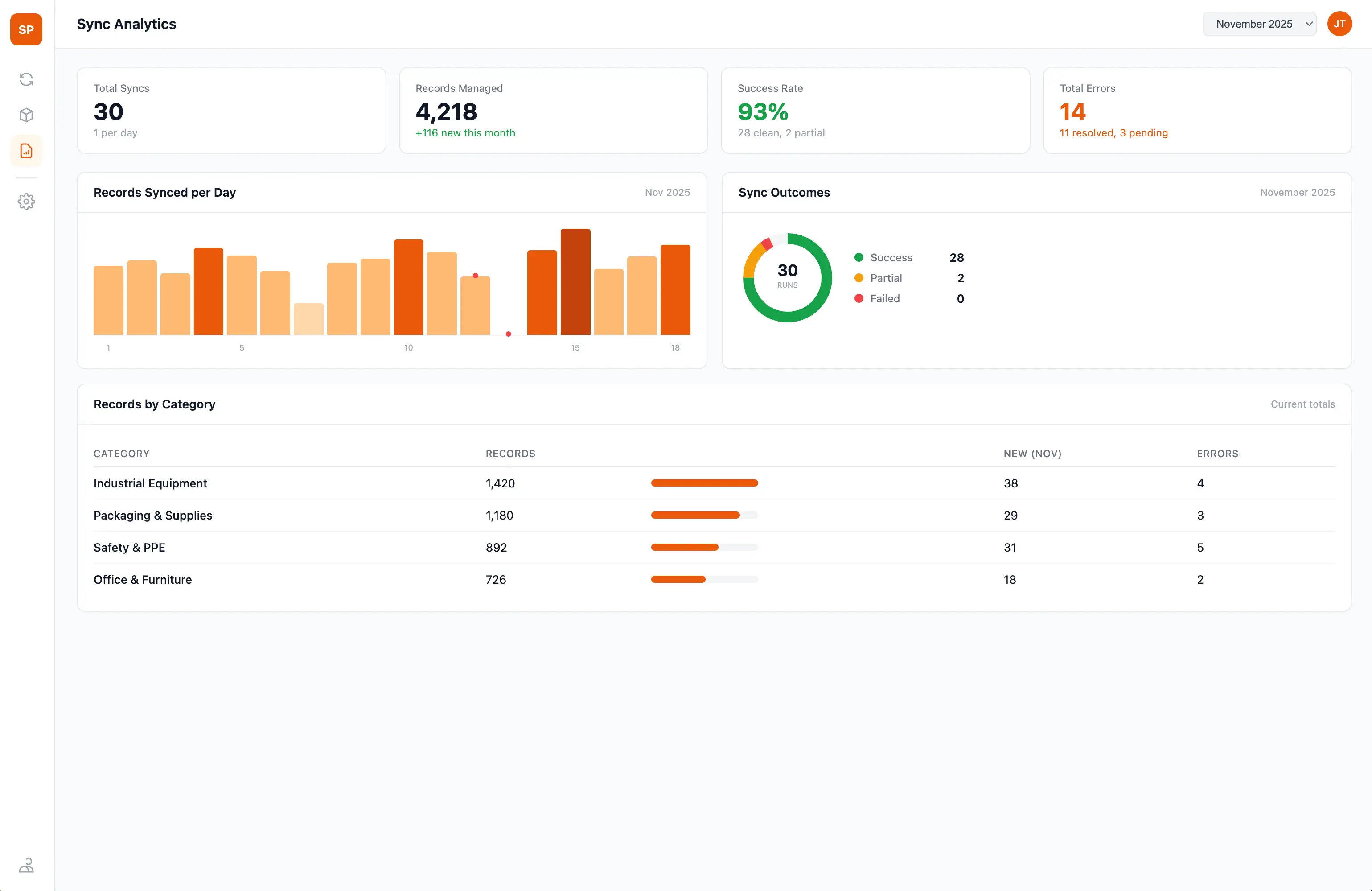
Task: Select the analytics report sidebar icon
Action: (26, 151)
